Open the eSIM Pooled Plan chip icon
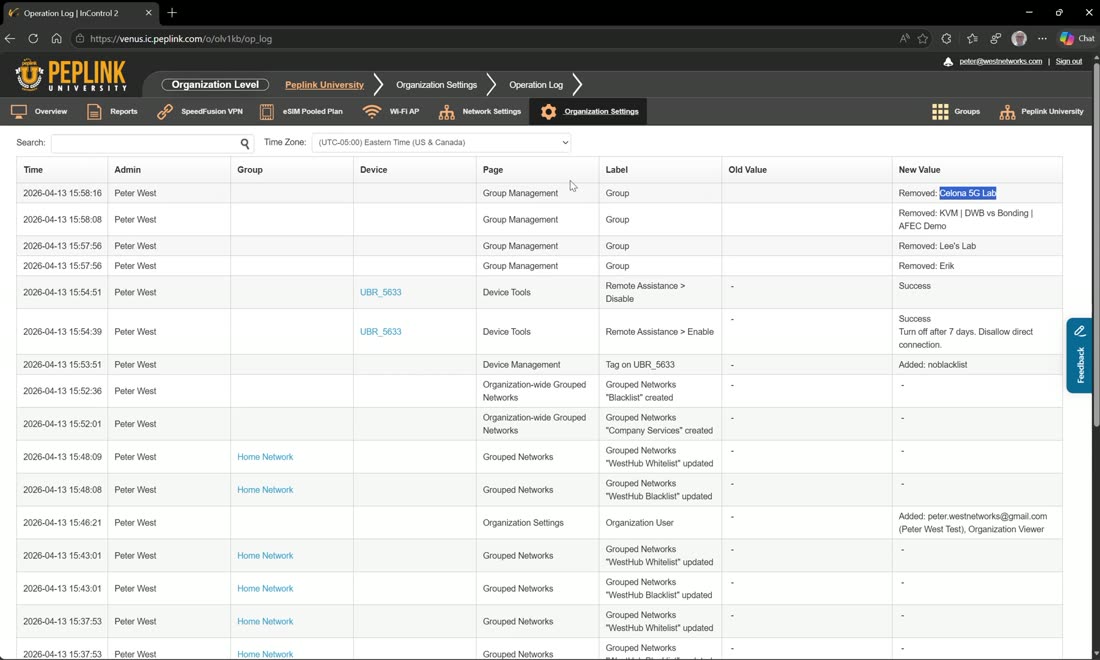Viewport: 1100px width, 660px height. coord(267,112)
